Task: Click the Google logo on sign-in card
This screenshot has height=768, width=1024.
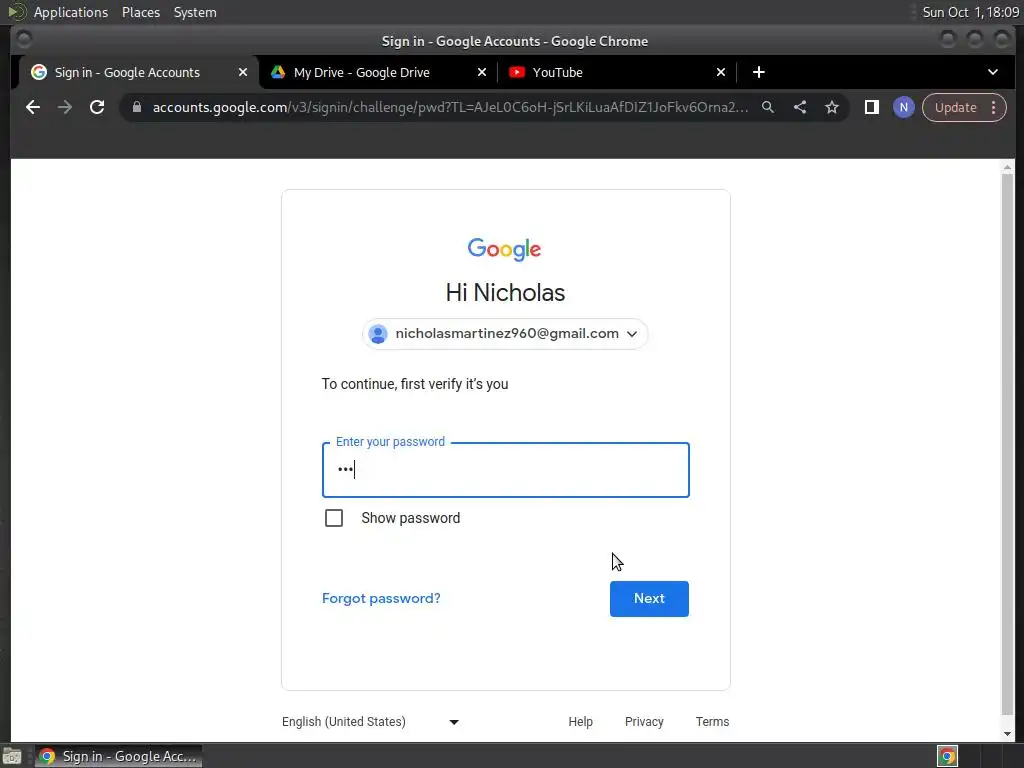Action: point(504,249)
